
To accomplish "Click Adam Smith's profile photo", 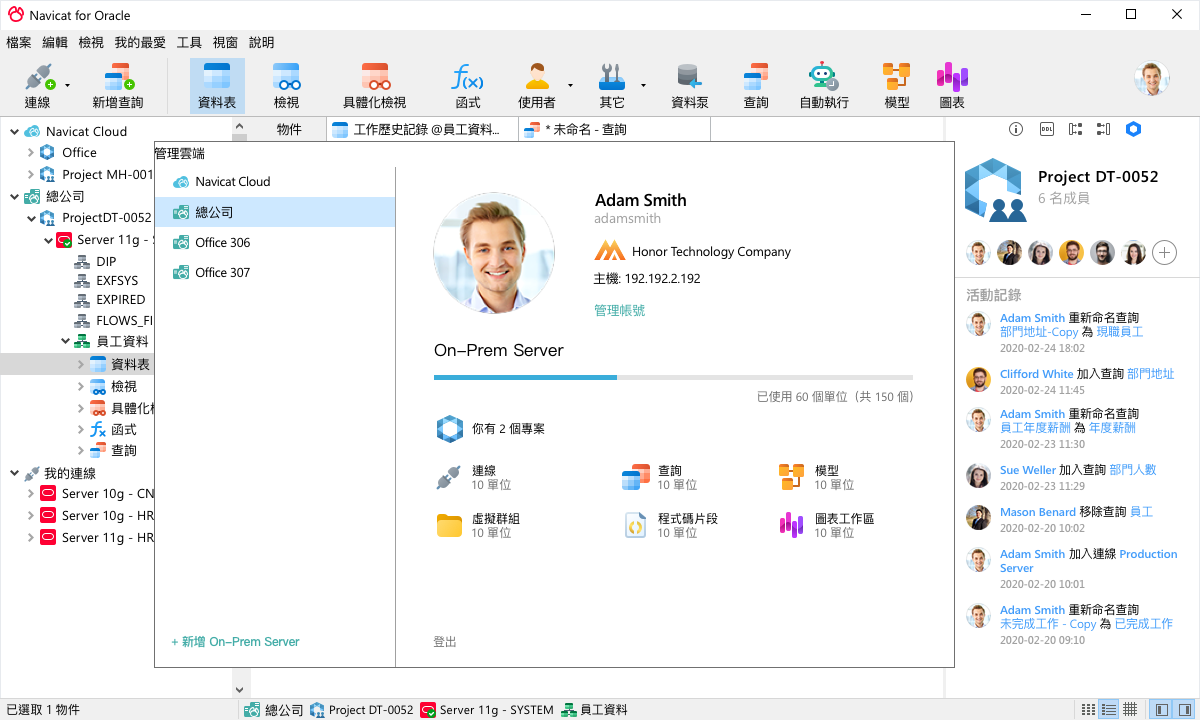I will click(x=494, y=254).
